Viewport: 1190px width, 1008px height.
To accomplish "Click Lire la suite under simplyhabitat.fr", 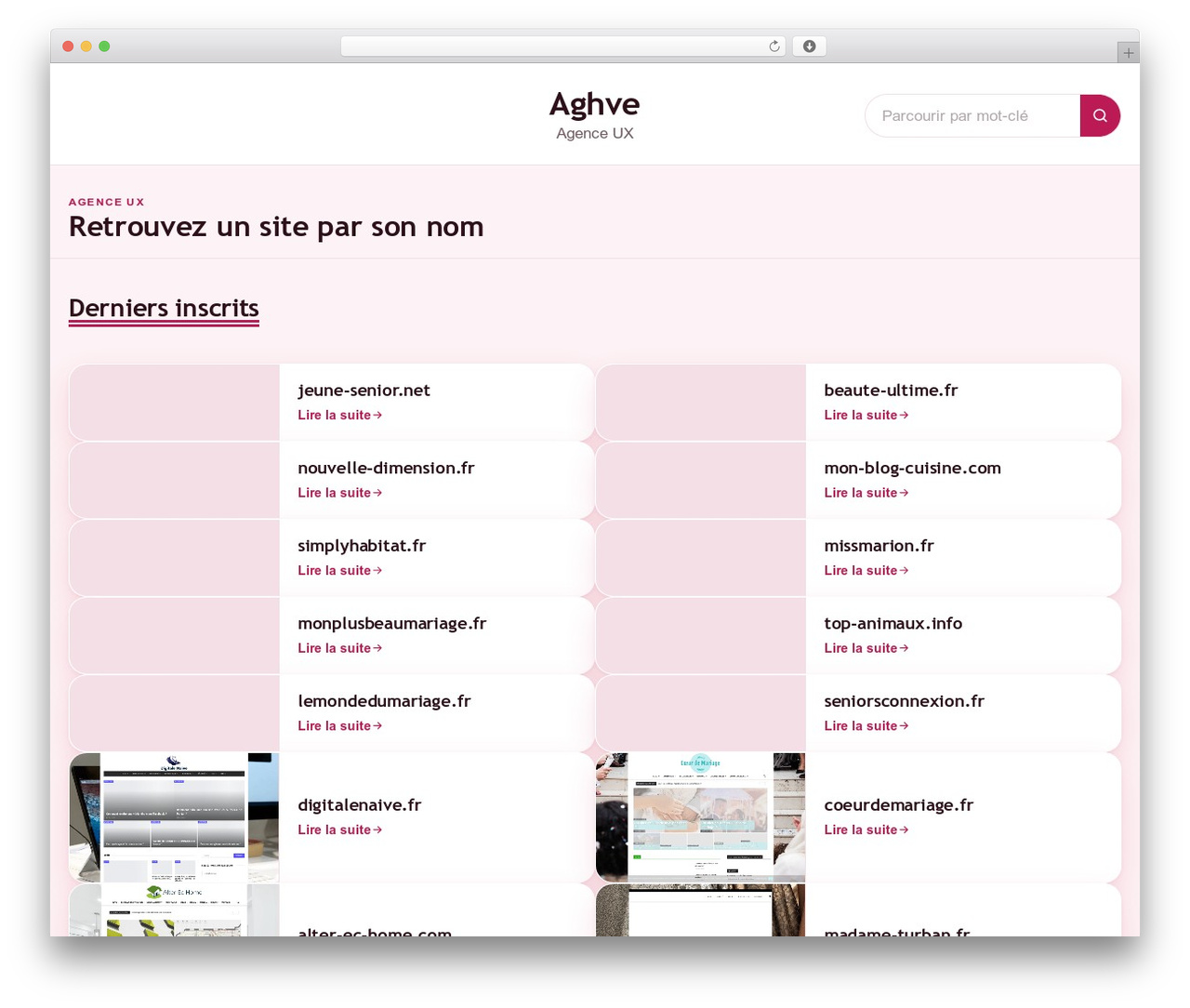I will (x=339, y=570).
